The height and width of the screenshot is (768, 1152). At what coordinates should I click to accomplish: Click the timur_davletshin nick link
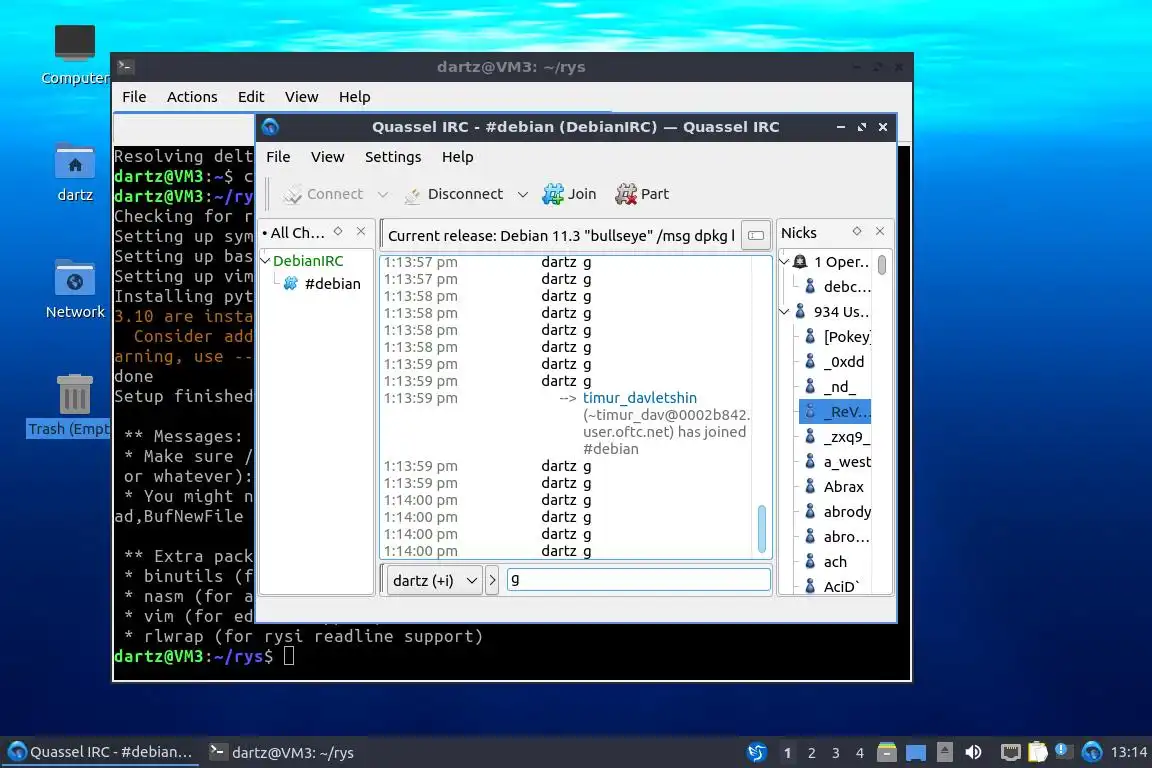pos(640,398)
